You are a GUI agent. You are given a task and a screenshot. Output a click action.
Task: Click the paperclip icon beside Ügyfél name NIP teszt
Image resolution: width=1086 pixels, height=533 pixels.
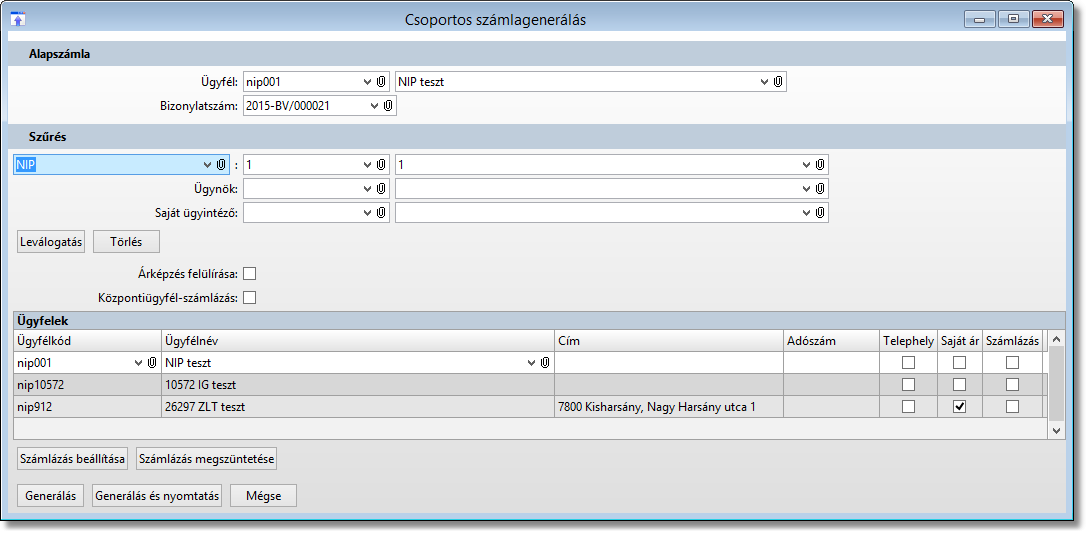(778, 82)
